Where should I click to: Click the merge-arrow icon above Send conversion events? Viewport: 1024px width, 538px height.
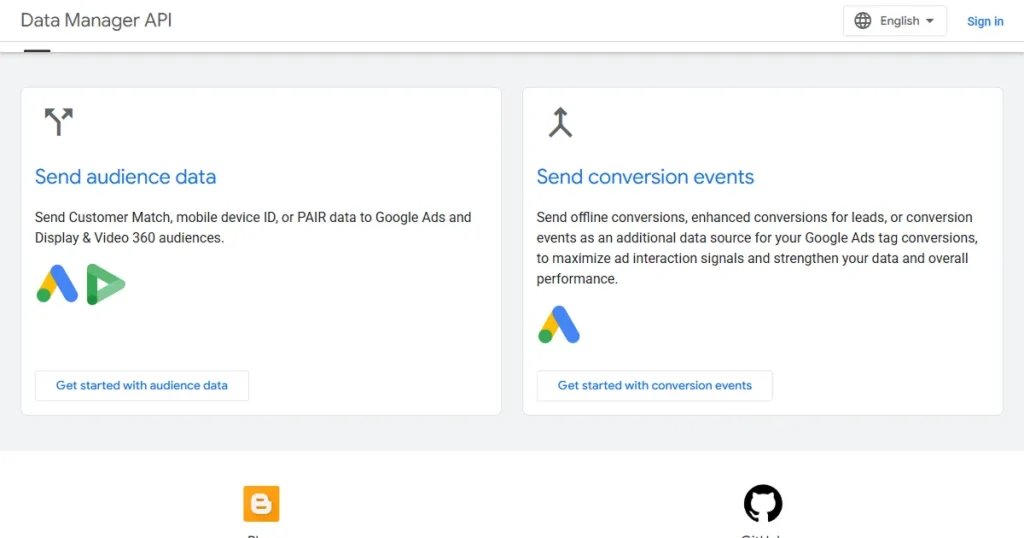coord(560,122)
